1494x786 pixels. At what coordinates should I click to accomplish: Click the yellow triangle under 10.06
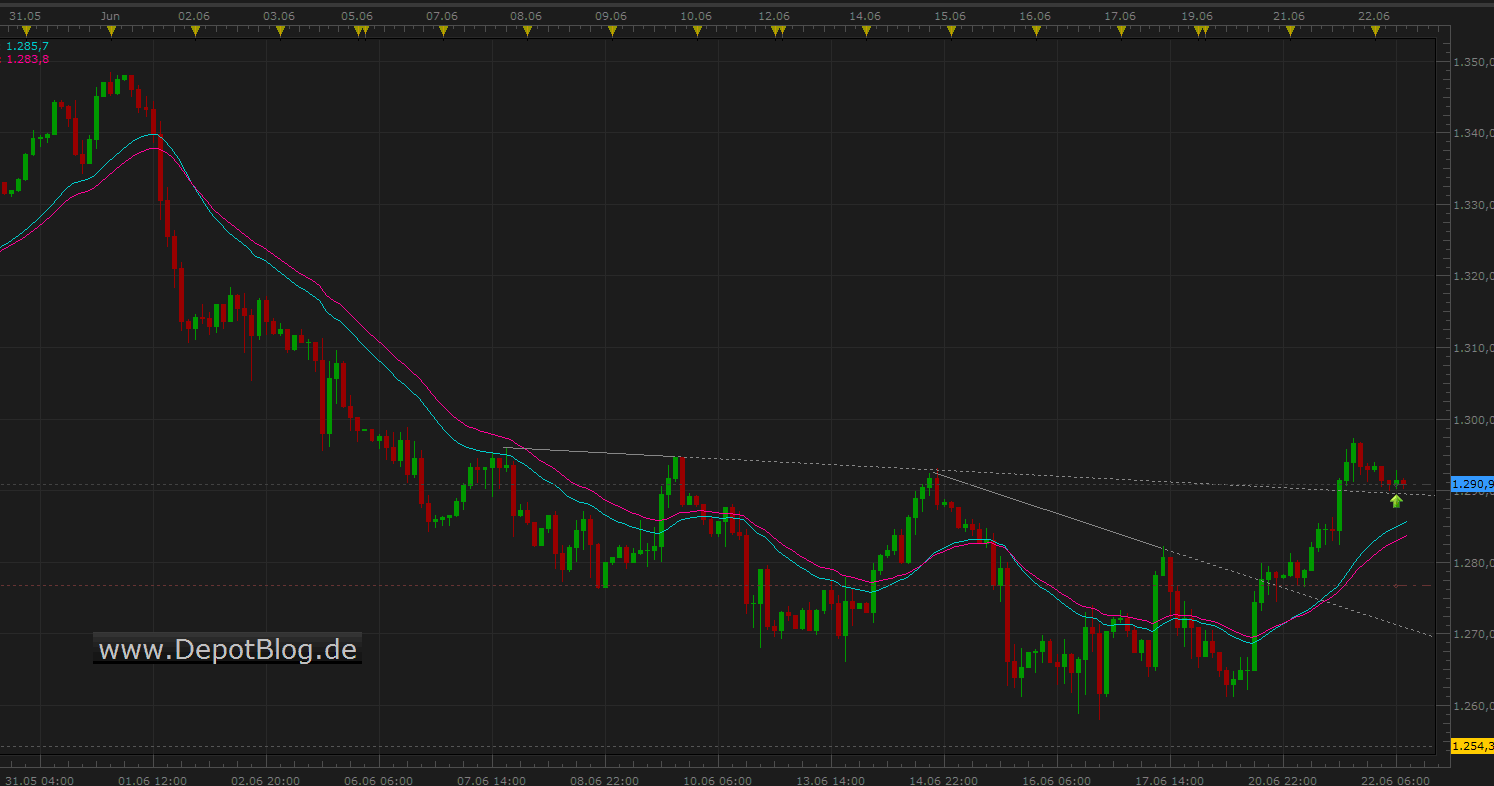pos(696,32)
